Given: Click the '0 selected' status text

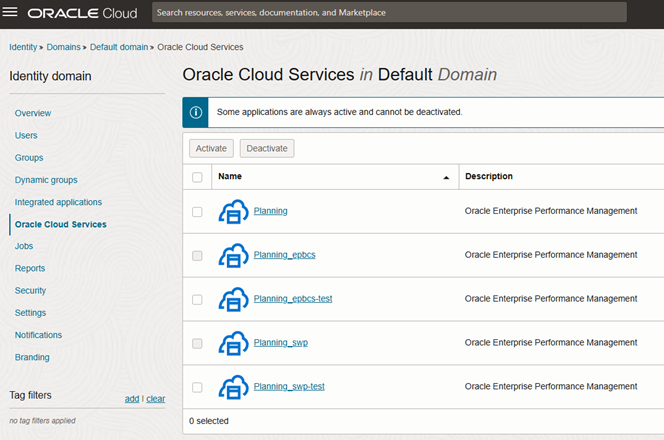Looking at the screenshot, I should click(x=209, y=421).
